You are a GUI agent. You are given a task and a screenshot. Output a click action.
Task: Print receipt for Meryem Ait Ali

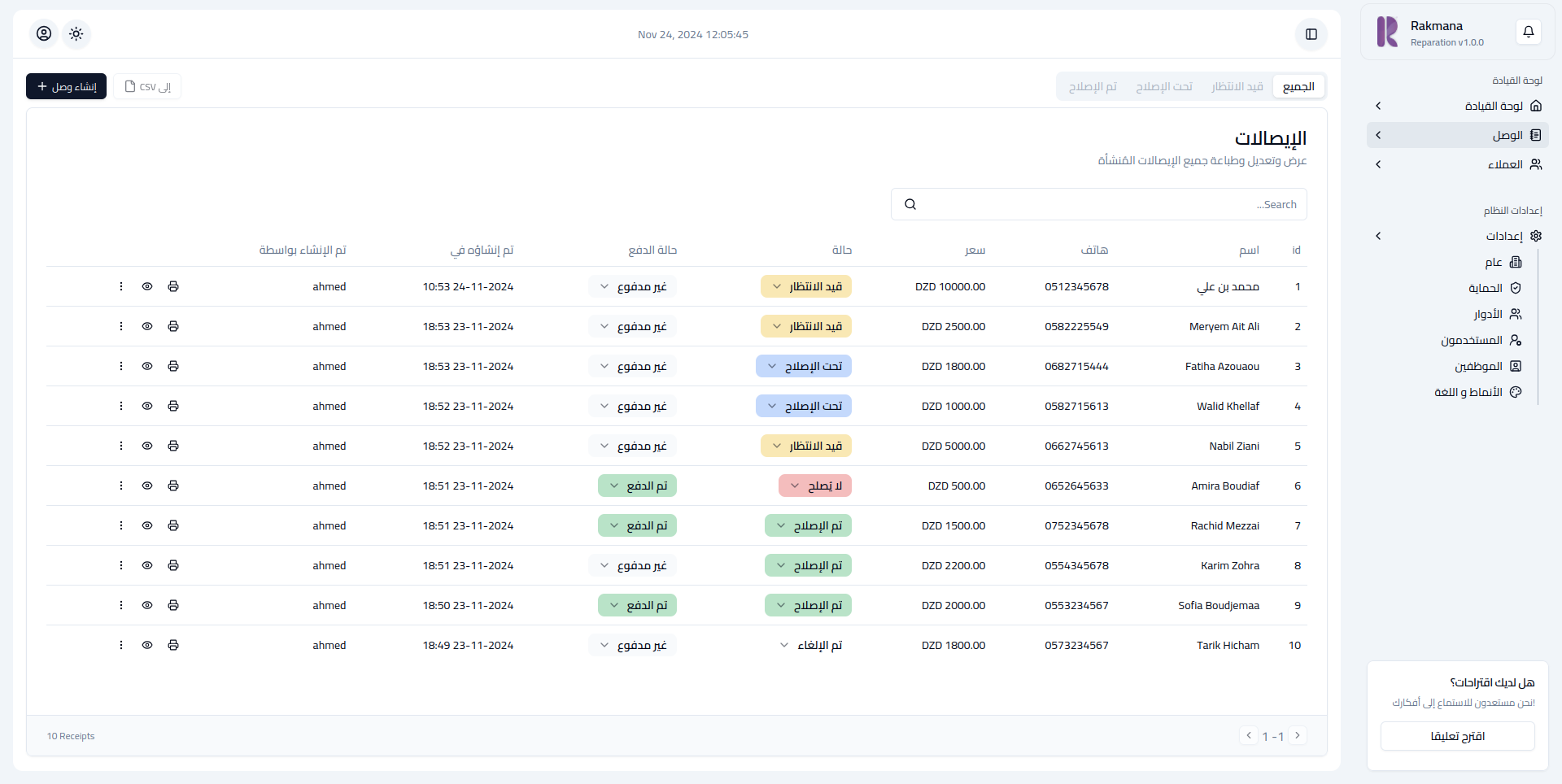[173, 326]
